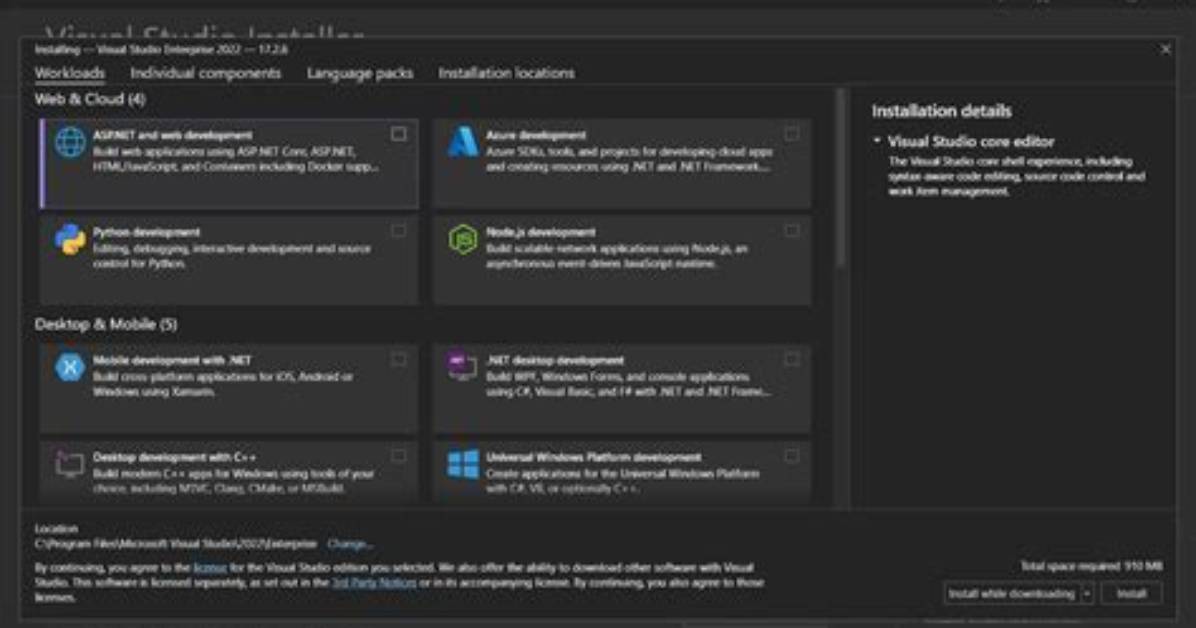
Task: Go to the Installation locations tab
Action: [x=506, y=73]
